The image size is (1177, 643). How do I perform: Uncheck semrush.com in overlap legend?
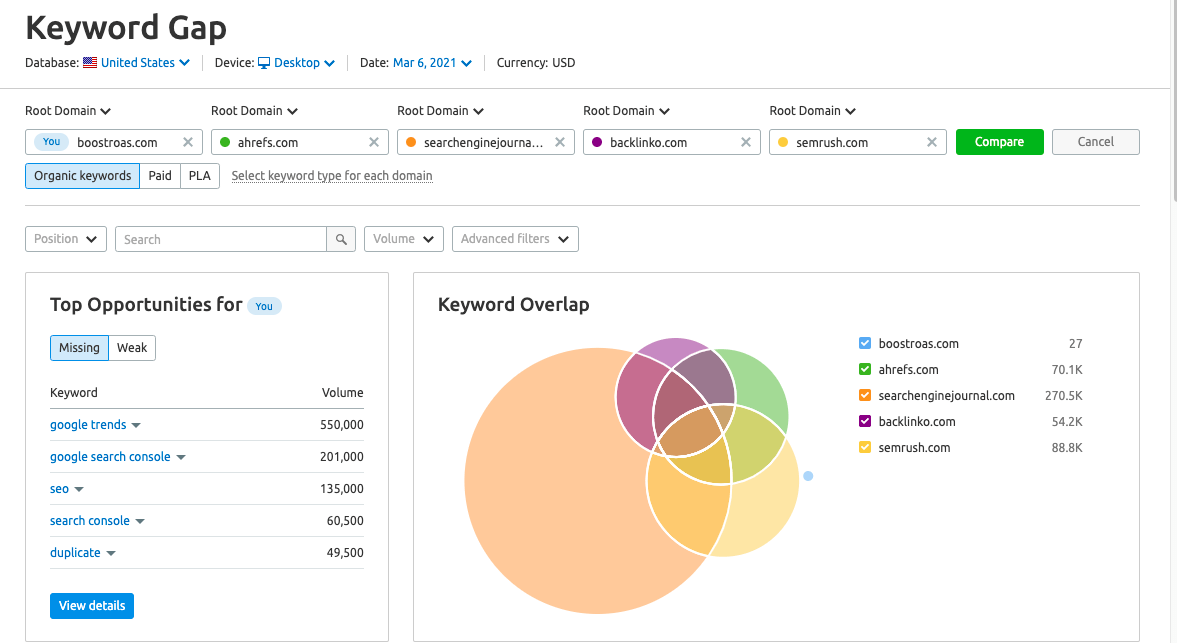(865, 447)
